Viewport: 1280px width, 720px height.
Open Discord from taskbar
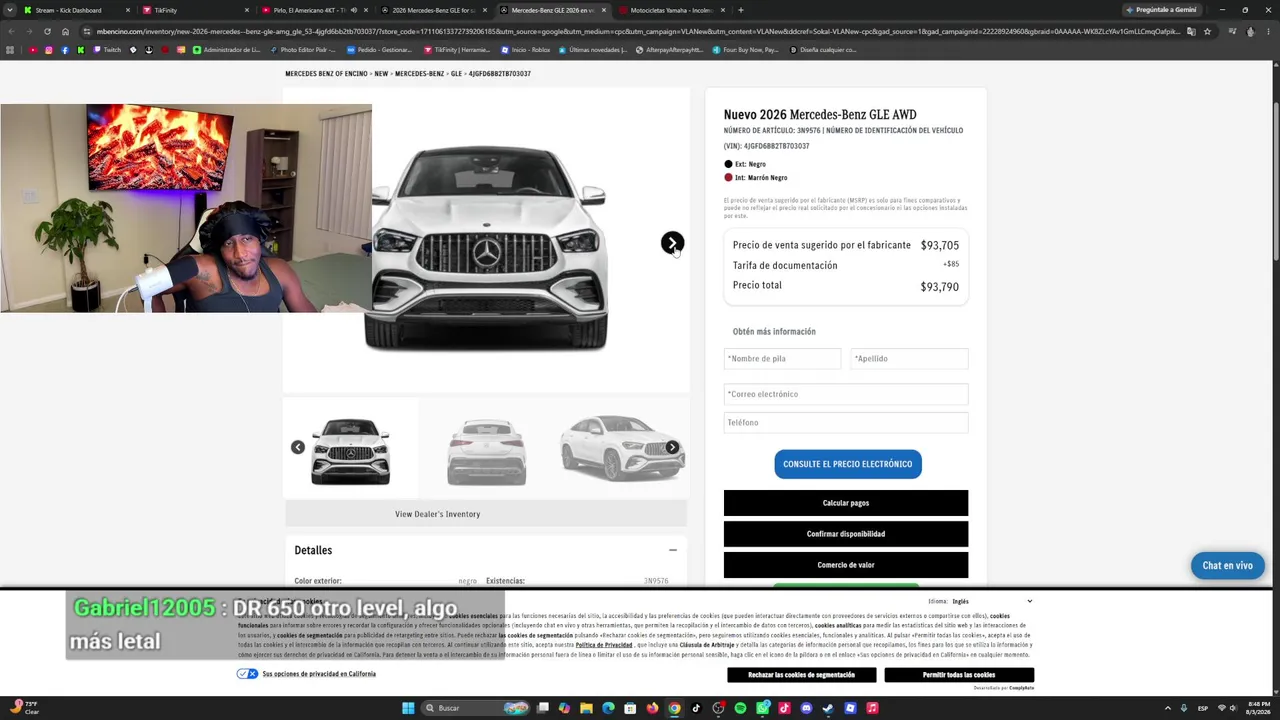pos(806,708)
